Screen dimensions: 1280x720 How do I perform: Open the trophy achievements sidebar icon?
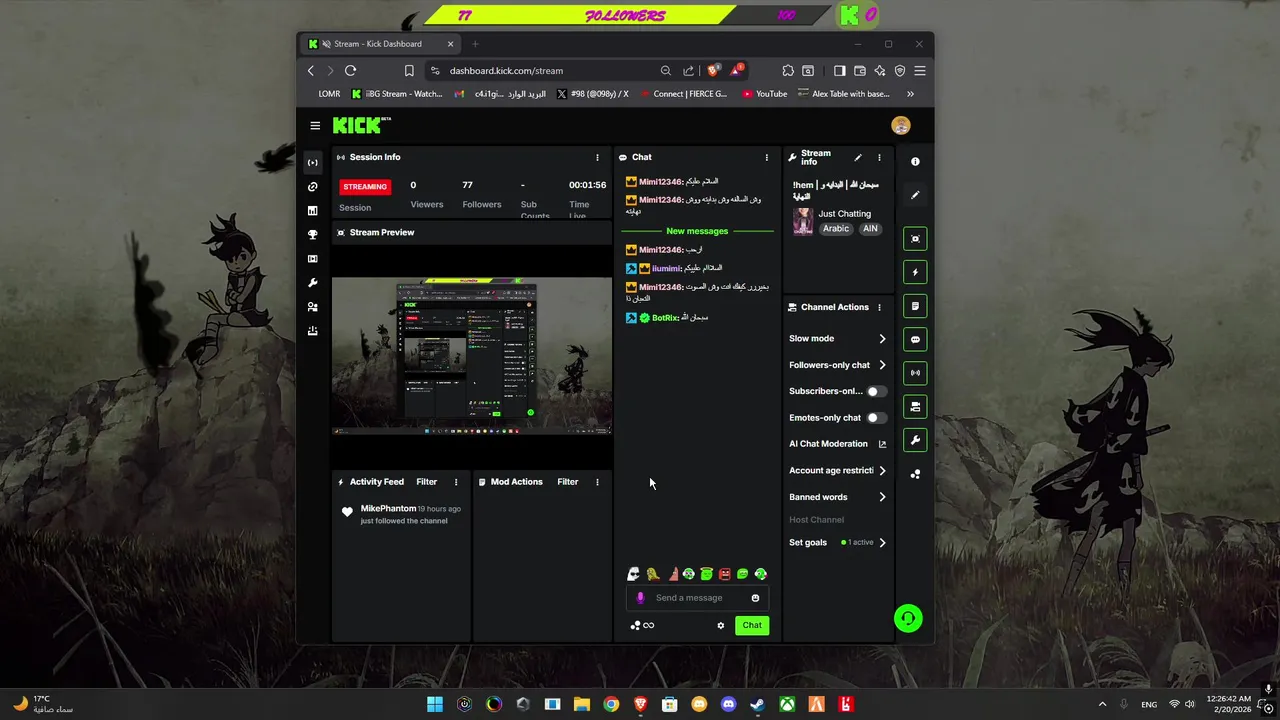point(313,235)
